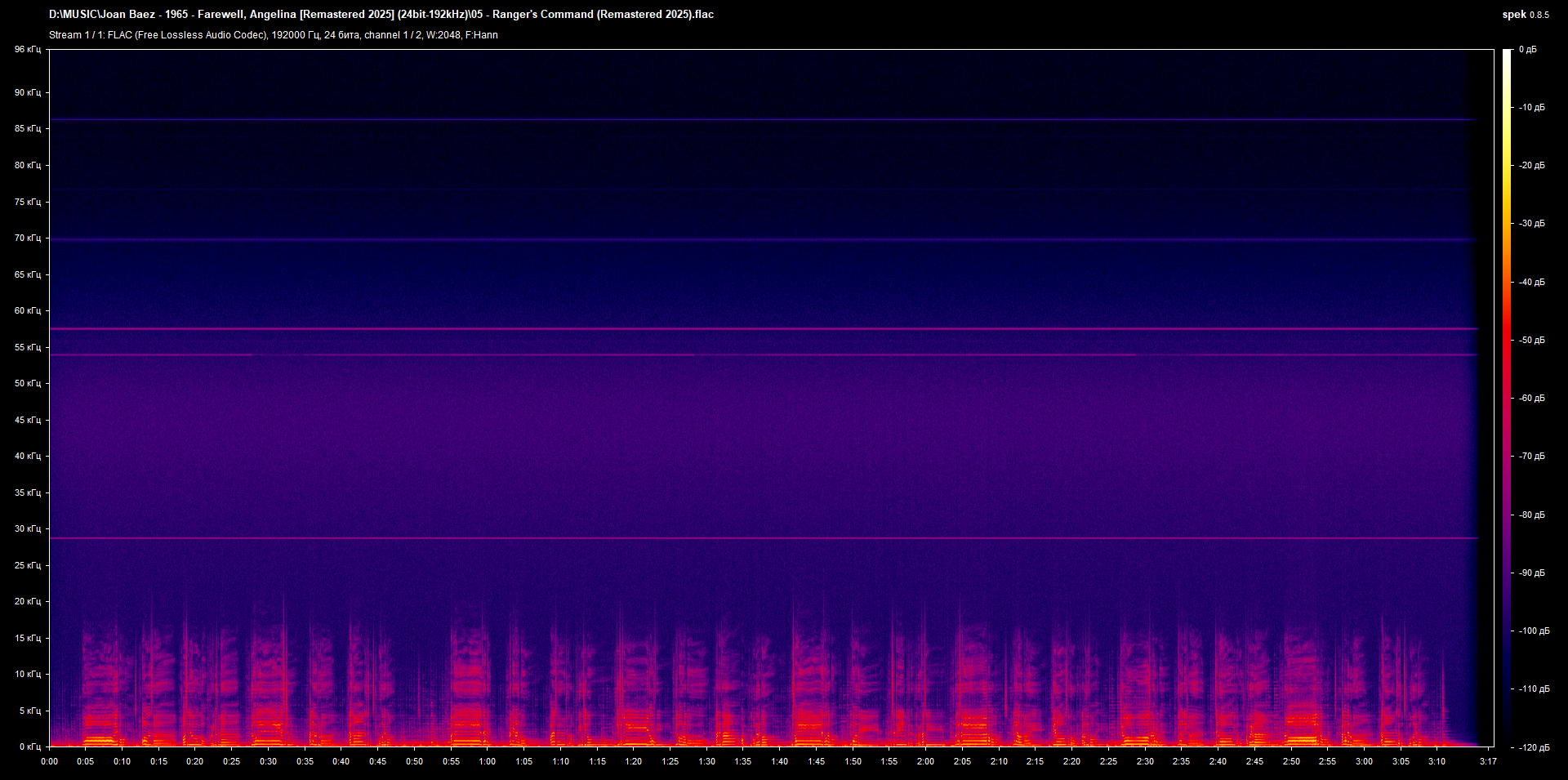Click the "20 кГц" frequency label
1568x780 pixels.
pyautogui.click(x=28, y=602)
